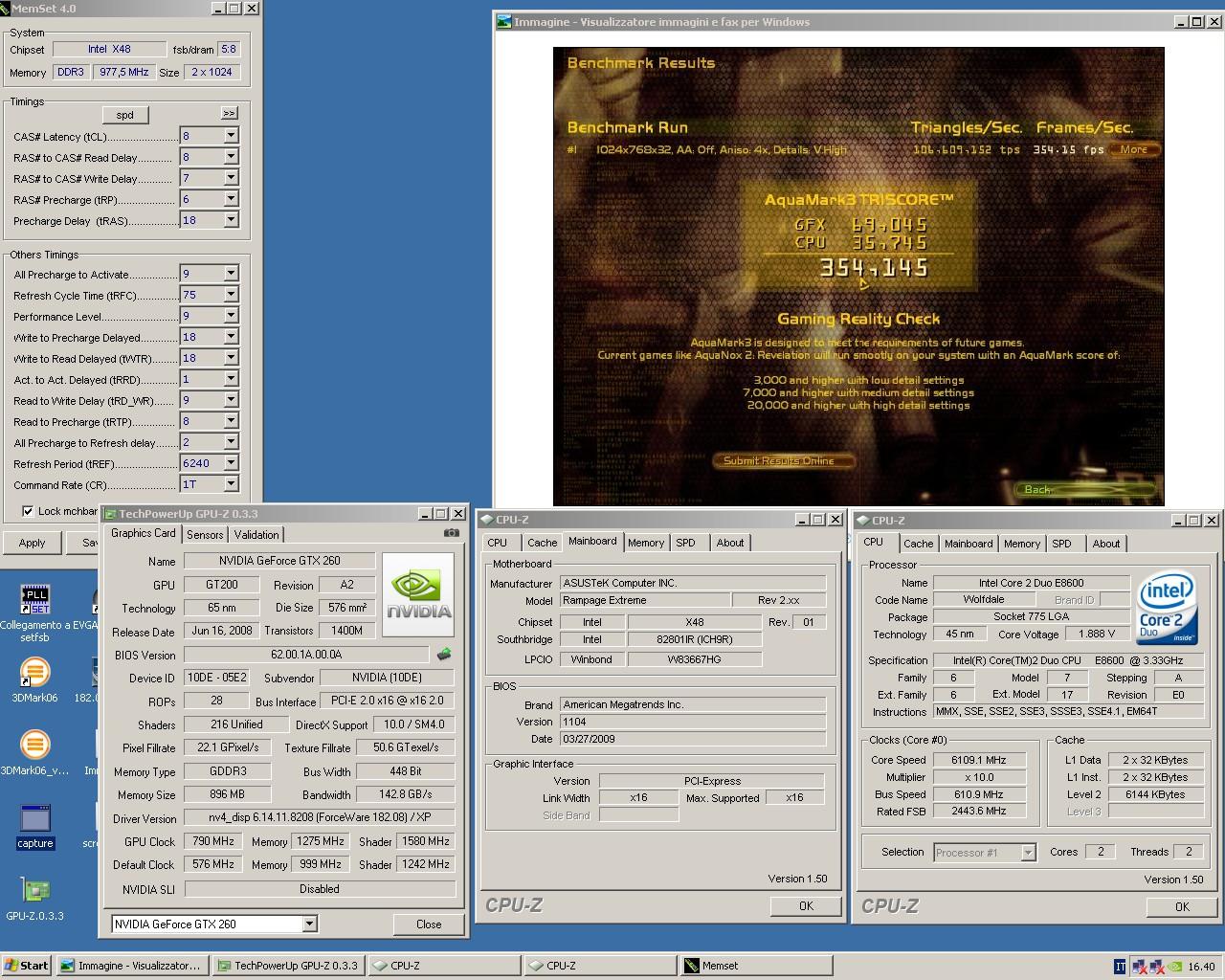
Task: Select the Immagine - Visualizzator taskbar button
Action: [x=133, y=966]
